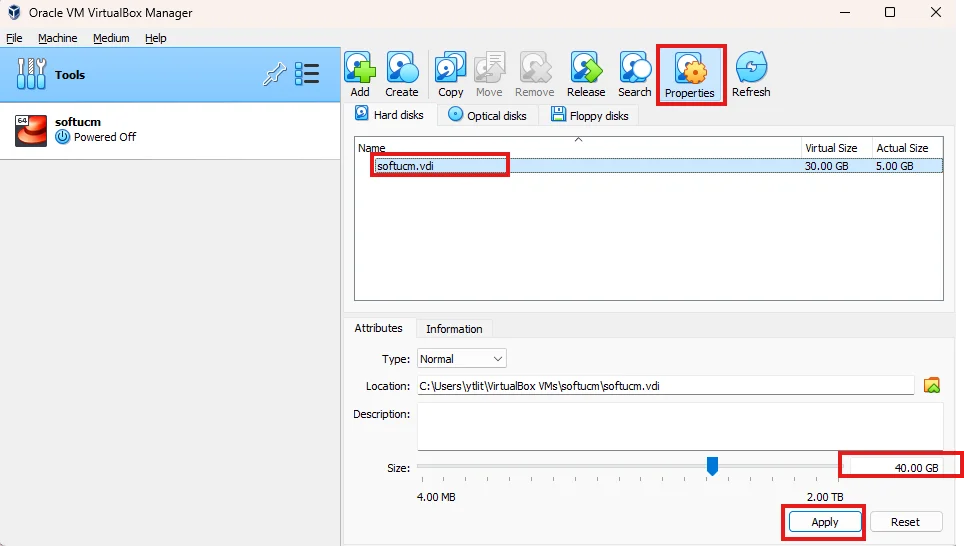The height and width of the screenshot is (546, 965).
Task: Close the VirtualBox Manager window
Action: (935, 12)
